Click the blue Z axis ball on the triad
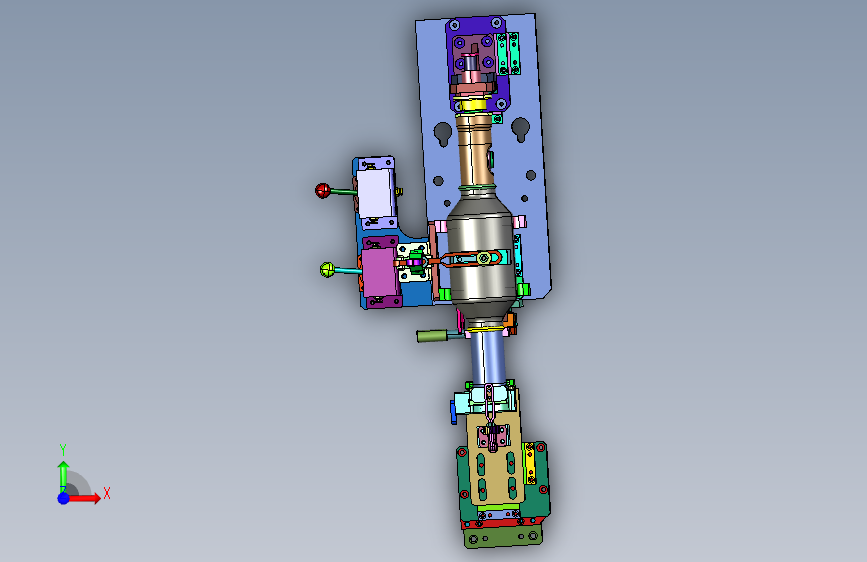Image resolution: width=867 pixels, height=562 pixels. [x=64, y=498]
